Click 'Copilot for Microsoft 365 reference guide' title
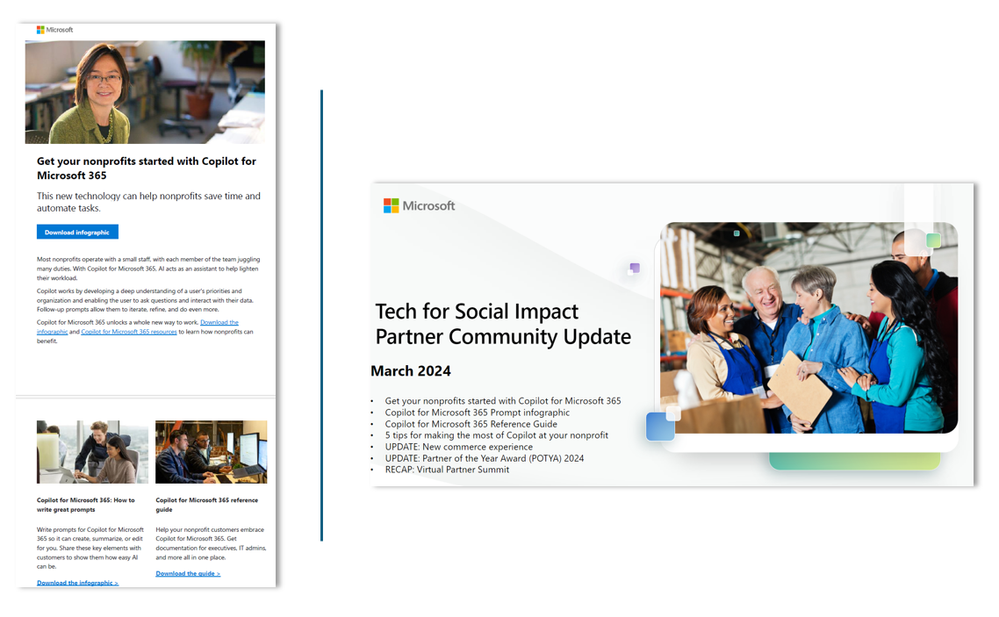Screen dimensions: 999x617 pyautogui.click(x=206, y=505)
